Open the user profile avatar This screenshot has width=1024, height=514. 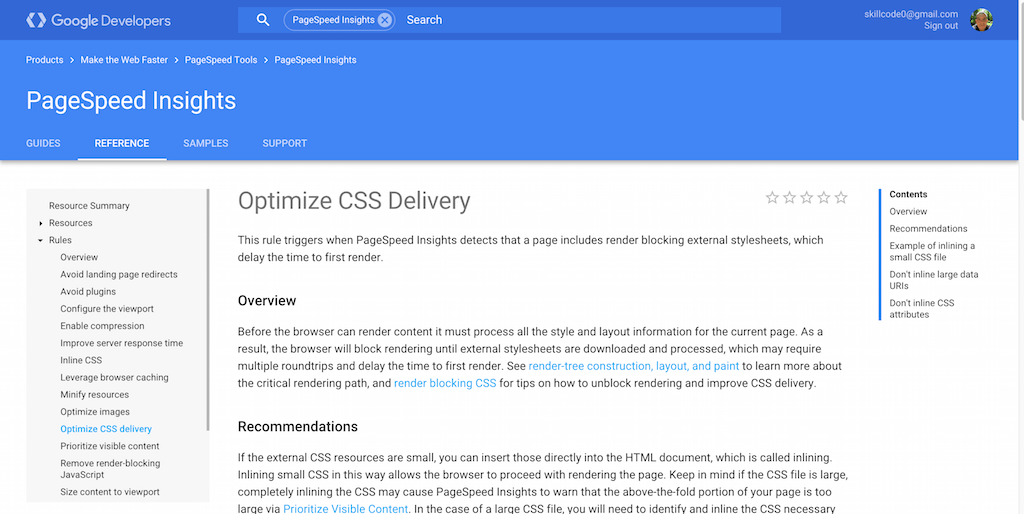point(981,20)
